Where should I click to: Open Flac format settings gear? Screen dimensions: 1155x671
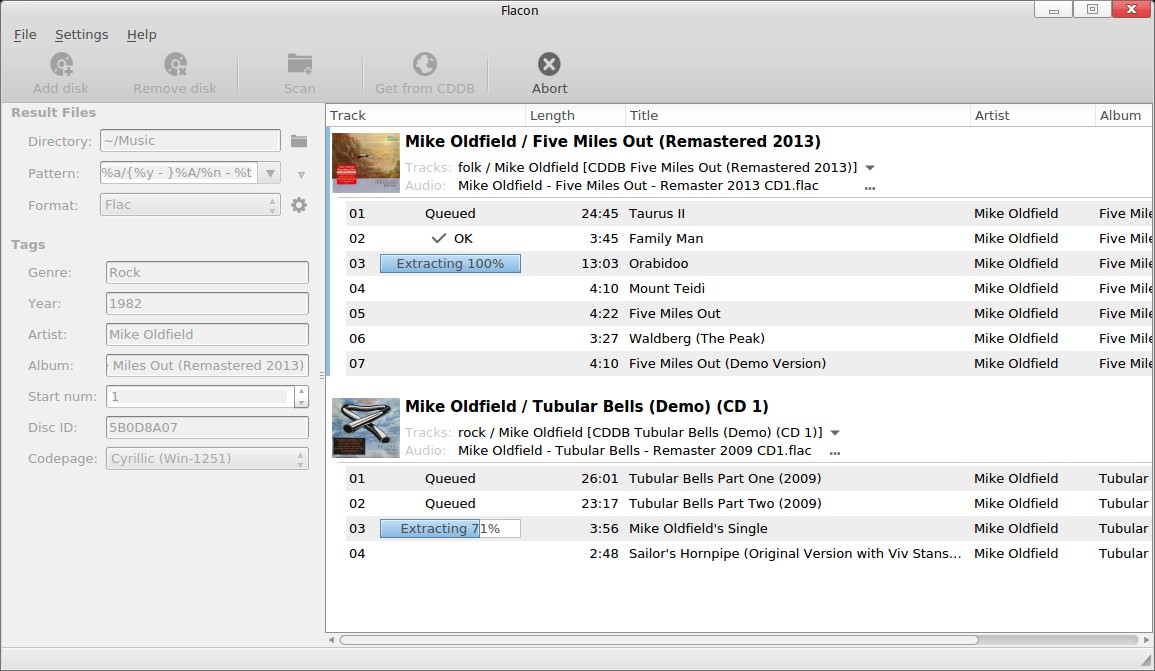[298, 205]
